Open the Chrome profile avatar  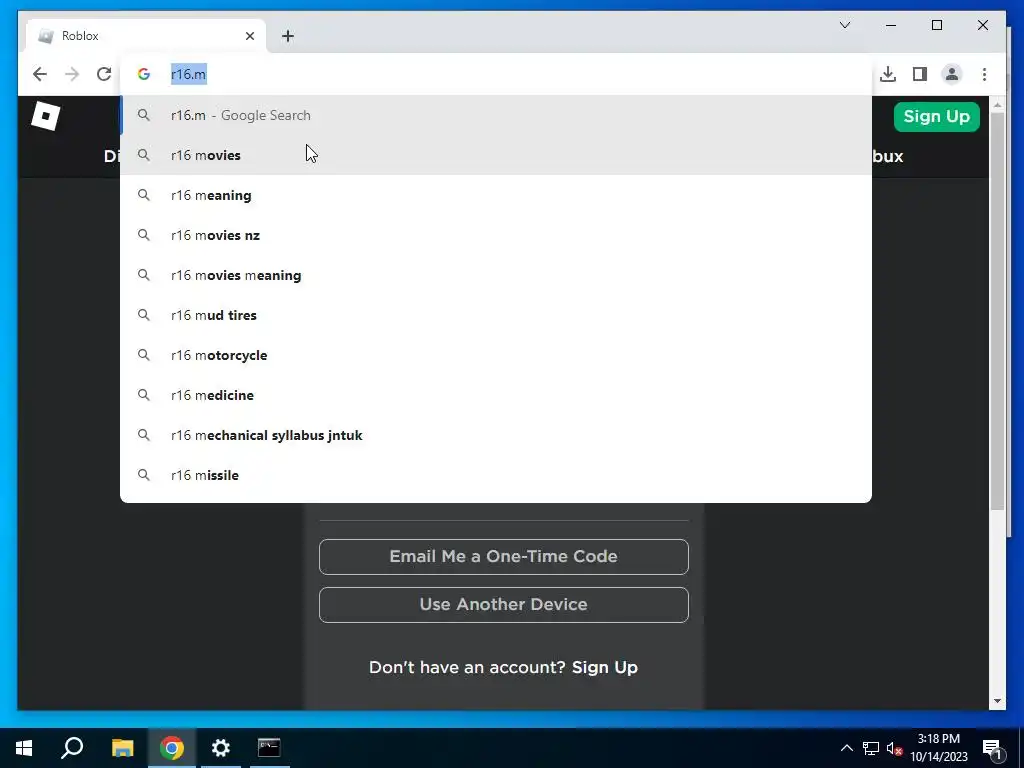tap(952, 74)
